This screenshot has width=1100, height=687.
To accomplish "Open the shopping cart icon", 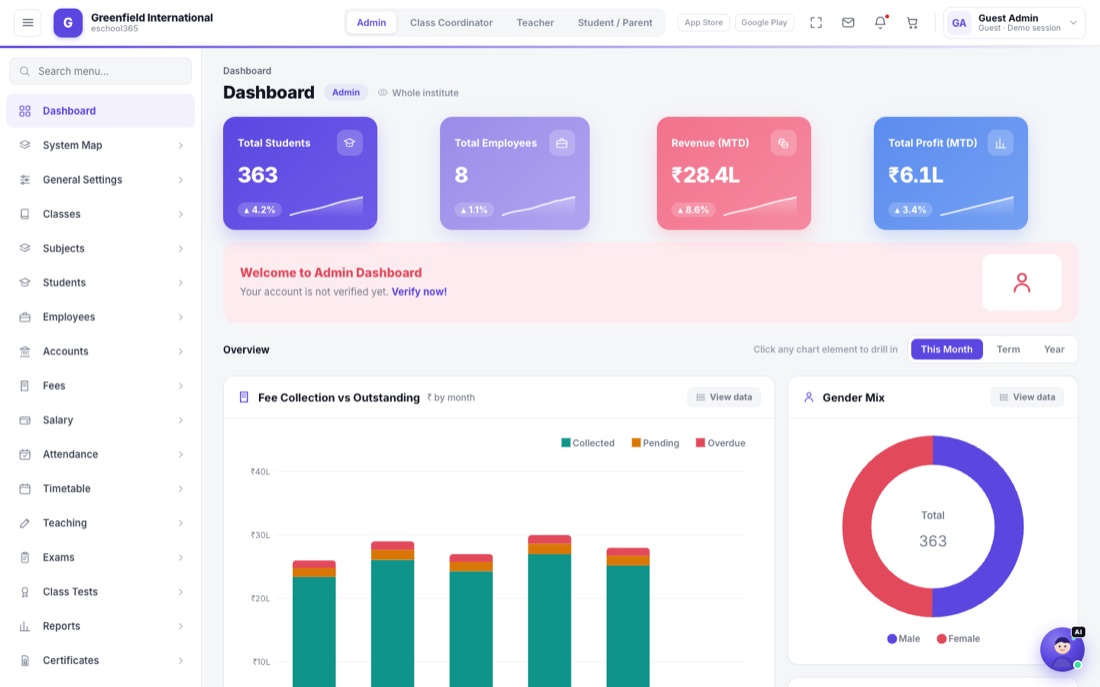I will tap(912, 22).
